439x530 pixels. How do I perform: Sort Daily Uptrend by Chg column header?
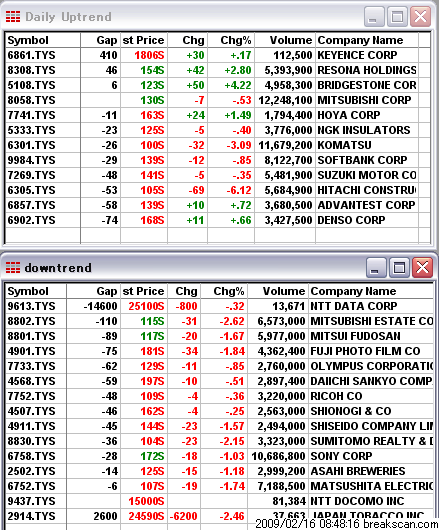pos(188,40)
